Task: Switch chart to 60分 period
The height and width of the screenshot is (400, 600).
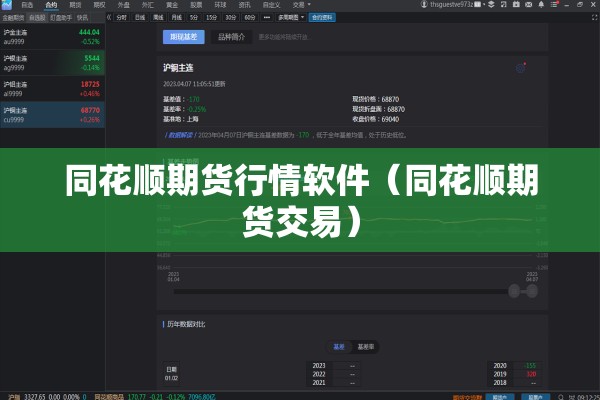Action: 249,18
